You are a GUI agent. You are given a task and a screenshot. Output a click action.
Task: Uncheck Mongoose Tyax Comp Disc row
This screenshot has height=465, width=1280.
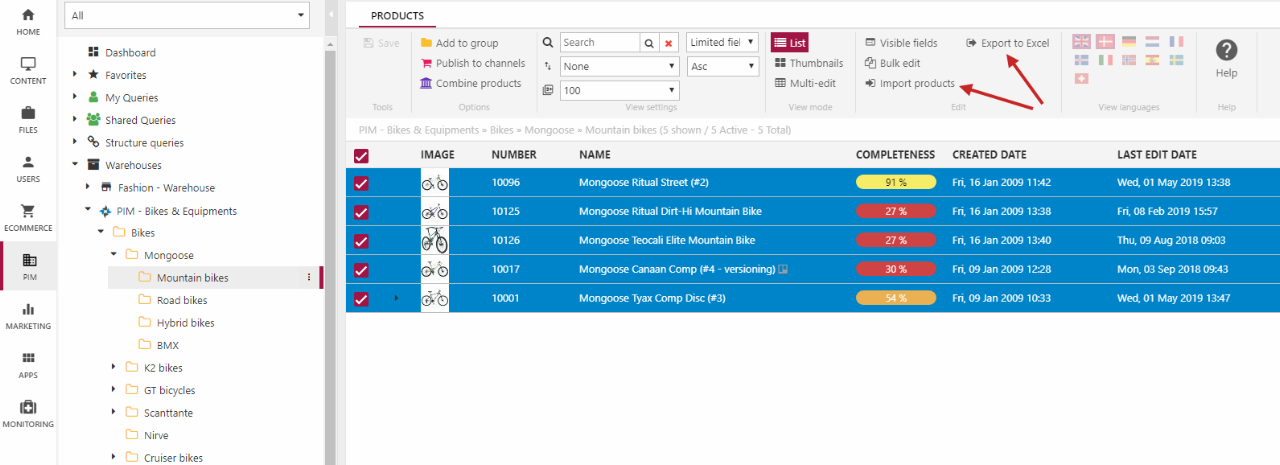click(x=361, y=298)
